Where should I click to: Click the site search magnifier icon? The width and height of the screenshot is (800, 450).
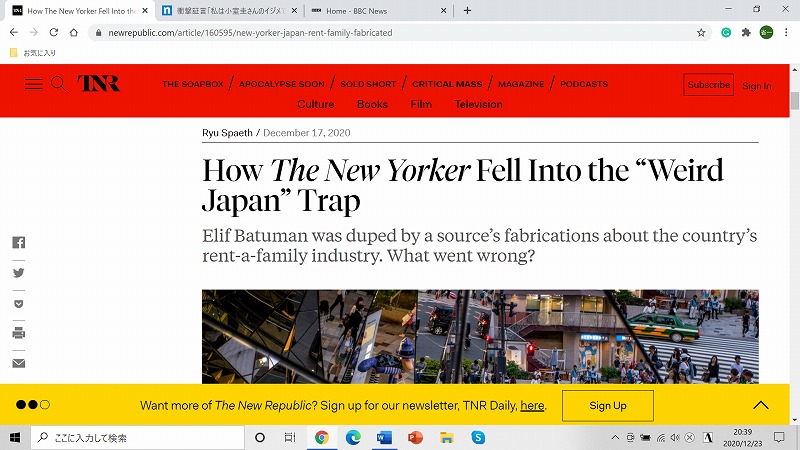[x=58, y=84]
